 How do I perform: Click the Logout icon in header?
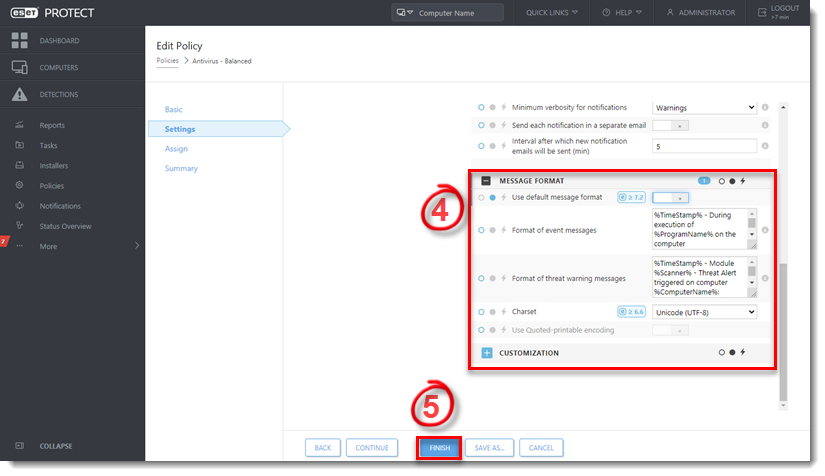[x=762, y=13]
